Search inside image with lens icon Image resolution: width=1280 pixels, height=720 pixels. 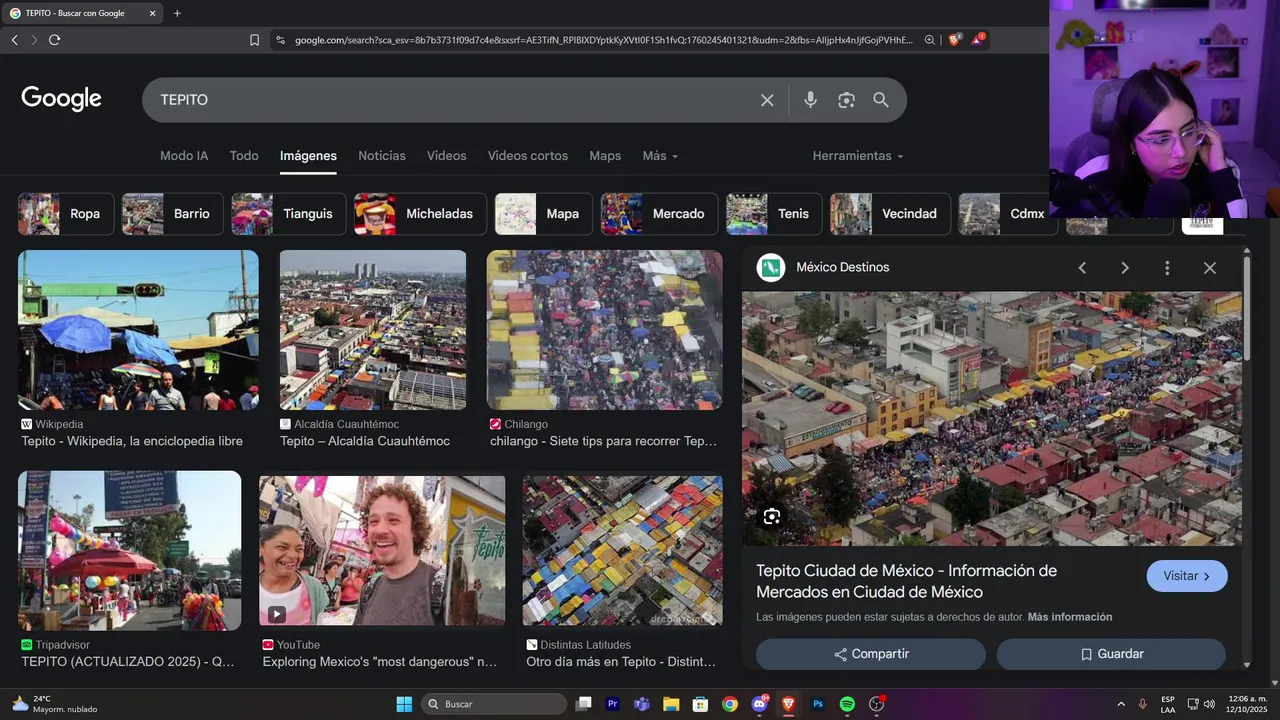pyautogui.click(x=772, y=517)
